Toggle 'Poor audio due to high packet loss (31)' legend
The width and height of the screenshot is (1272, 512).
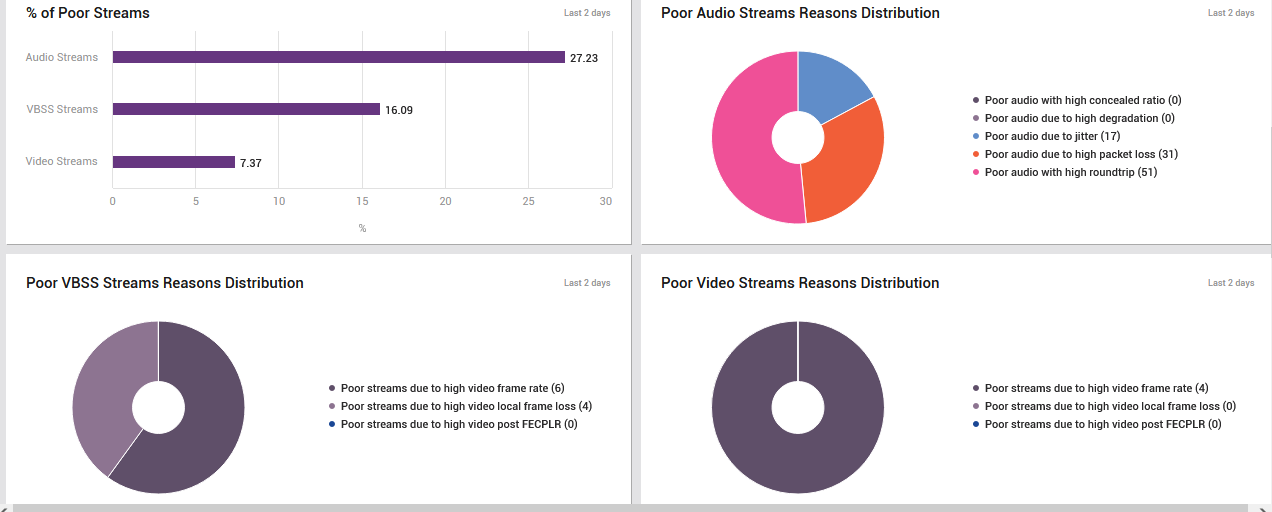pos(1075,154)
